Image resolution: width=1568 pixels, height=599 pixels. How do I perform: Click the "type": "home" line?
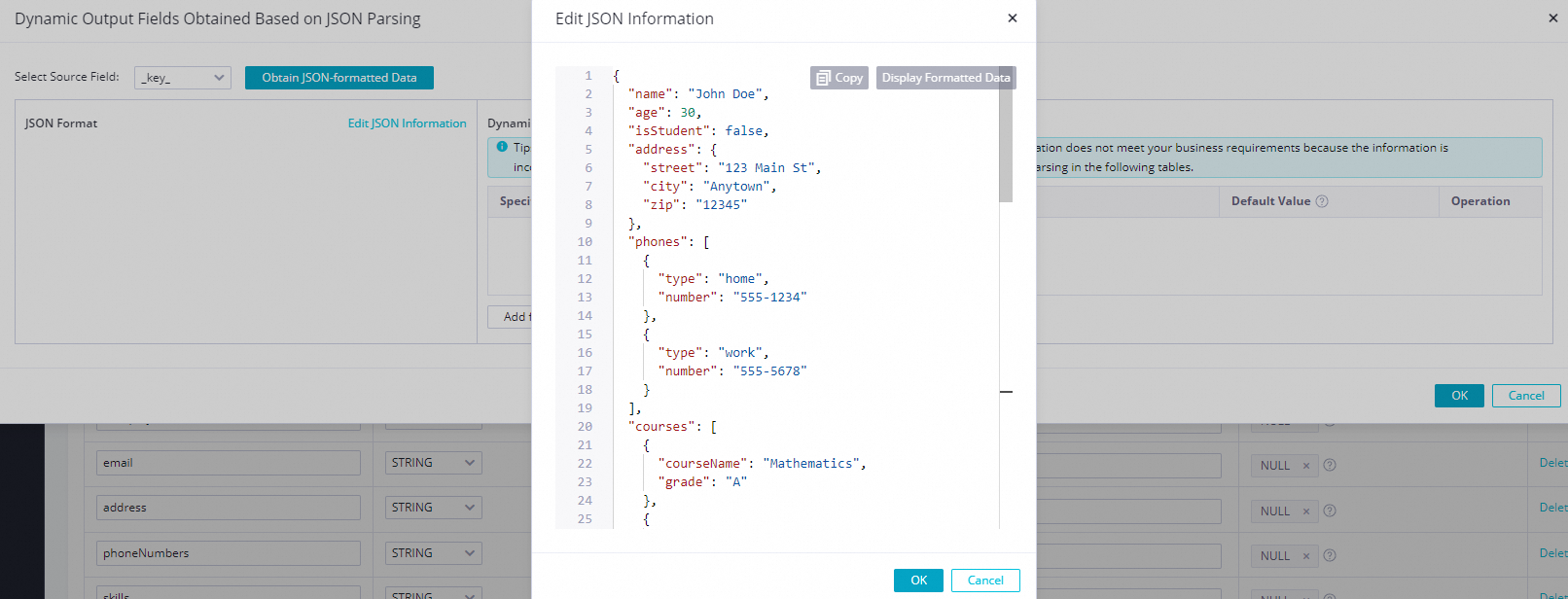click(714, 279)
